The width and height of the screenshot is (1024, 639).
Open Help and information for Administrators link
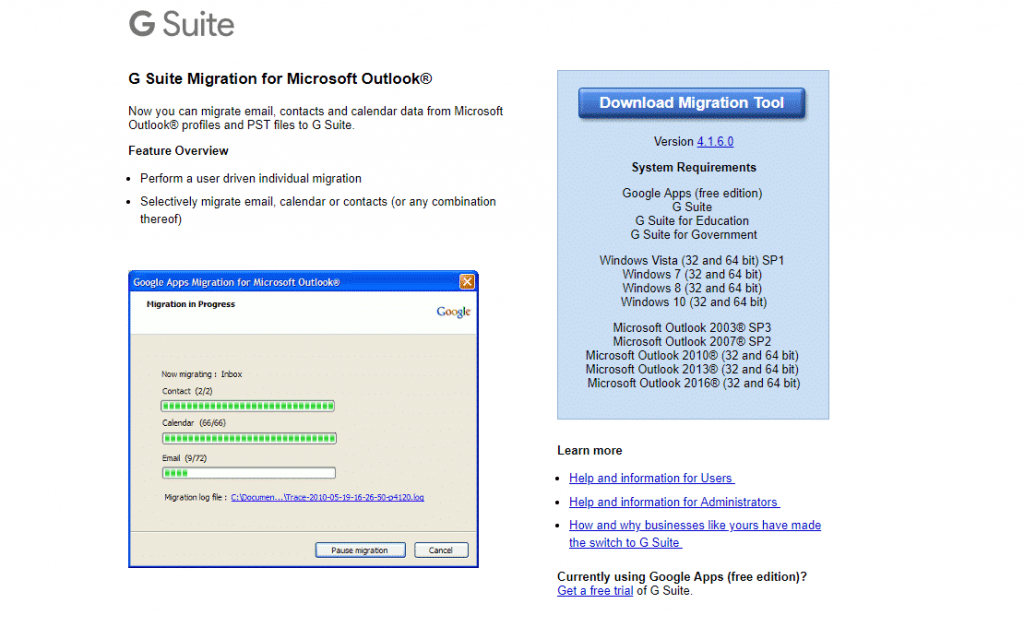click(x=674, y=502)
